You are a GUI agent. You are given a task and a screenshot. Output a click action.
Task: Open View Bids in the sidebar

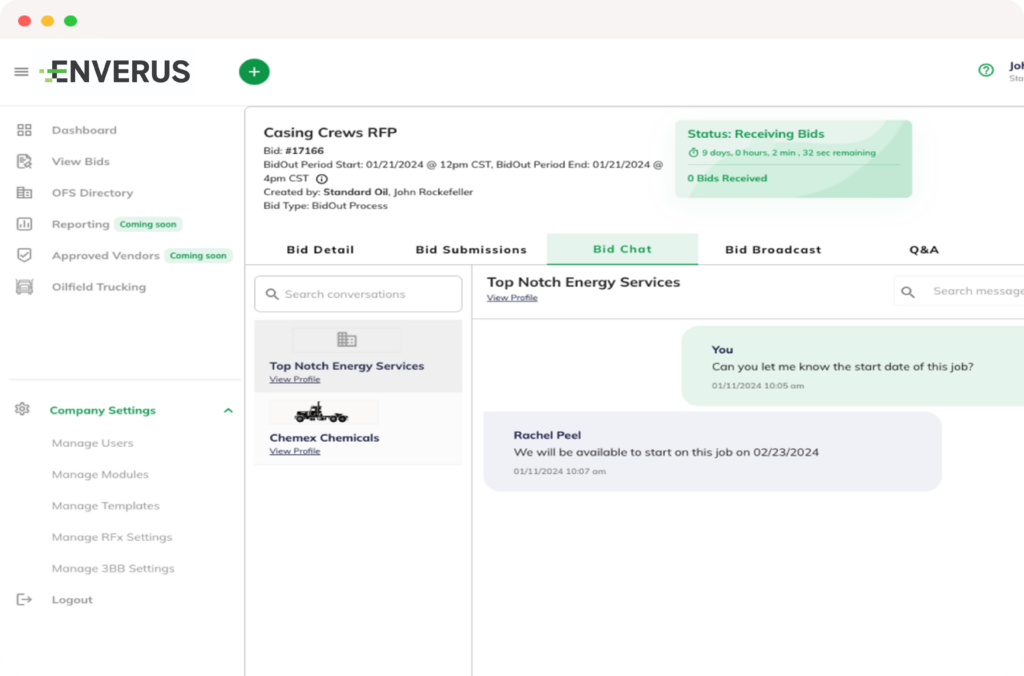point(81,162)
